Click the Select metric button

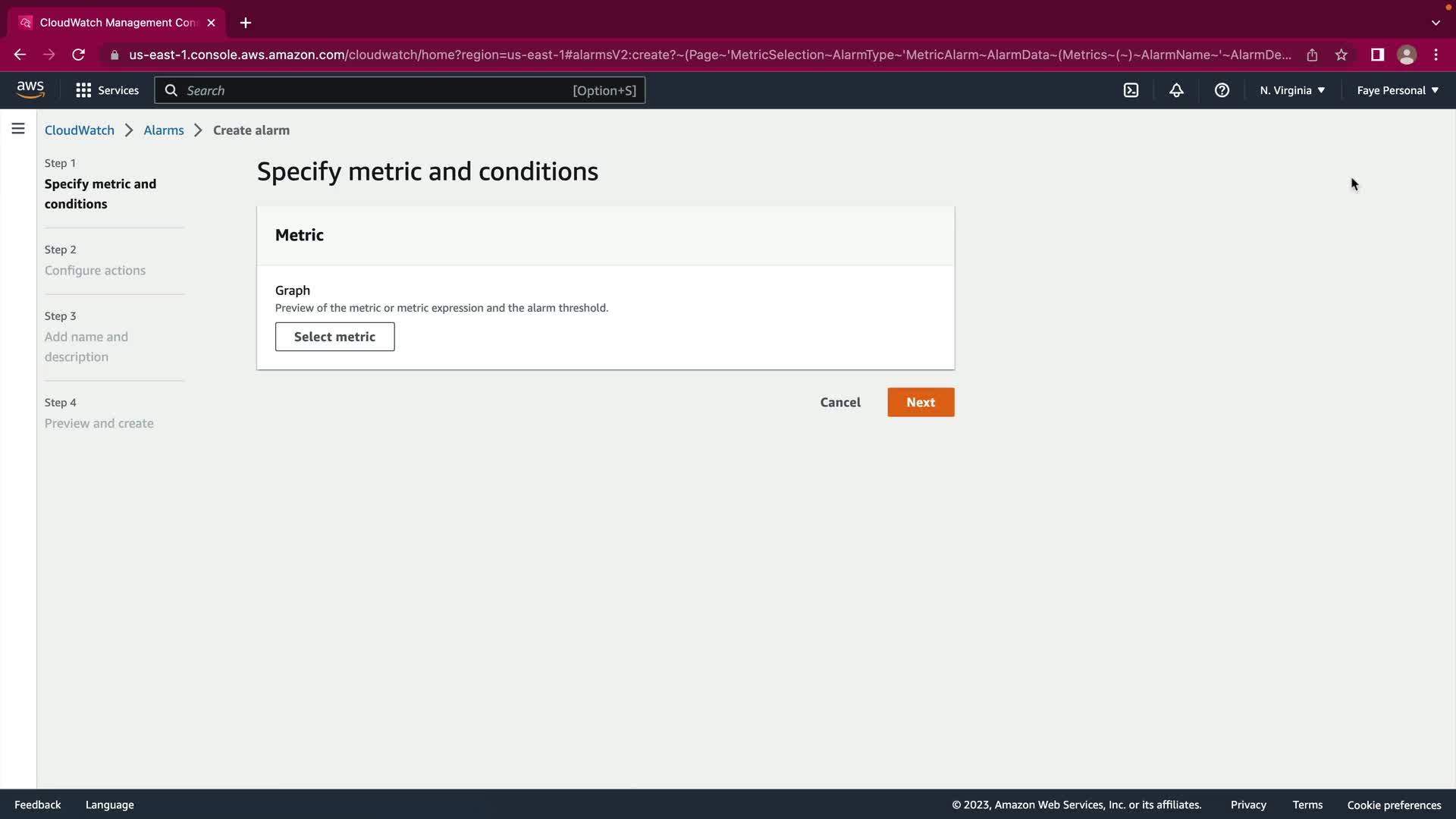point(334,337)
